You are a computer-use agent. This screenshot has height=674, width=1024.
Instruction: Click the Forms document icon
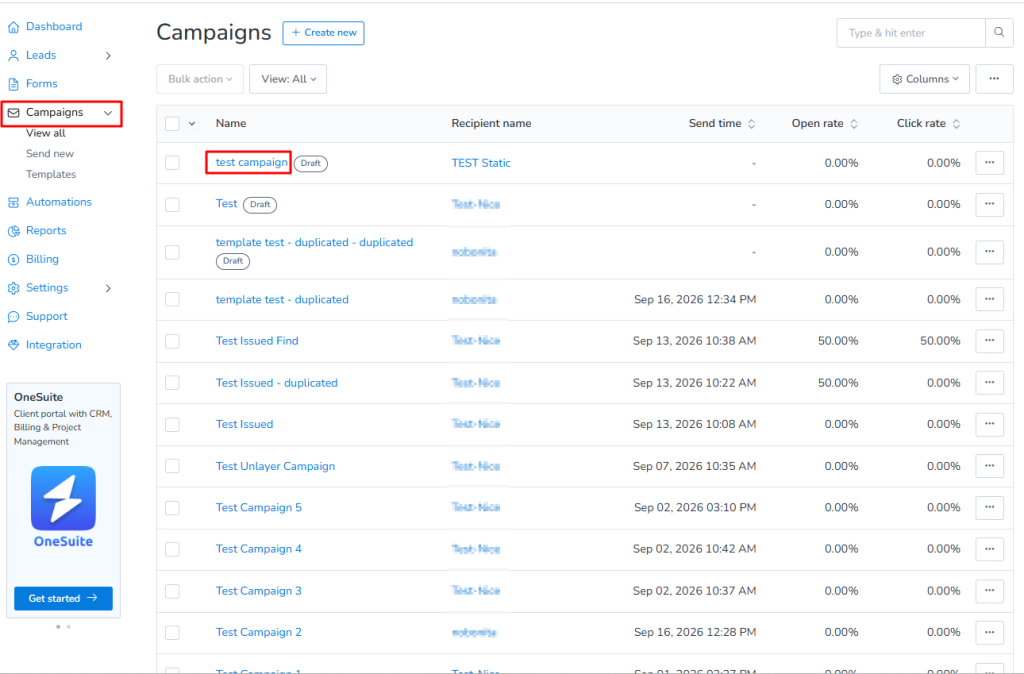13,84
